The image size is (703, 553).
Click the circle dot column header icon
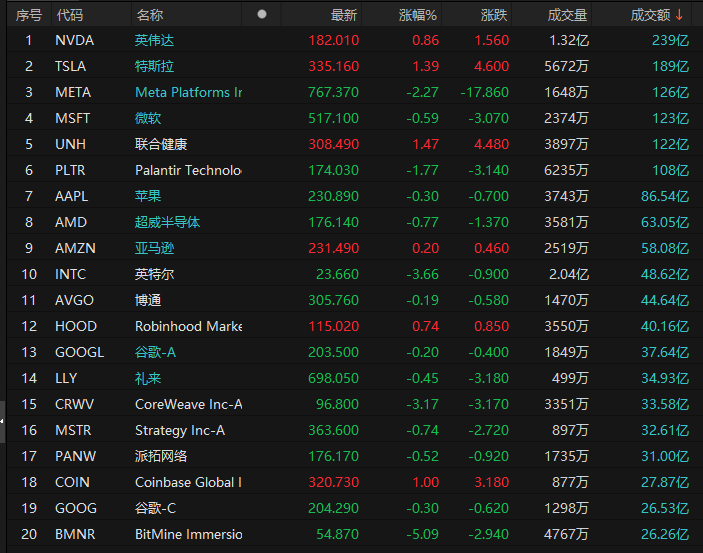click(x=262, y=14)
